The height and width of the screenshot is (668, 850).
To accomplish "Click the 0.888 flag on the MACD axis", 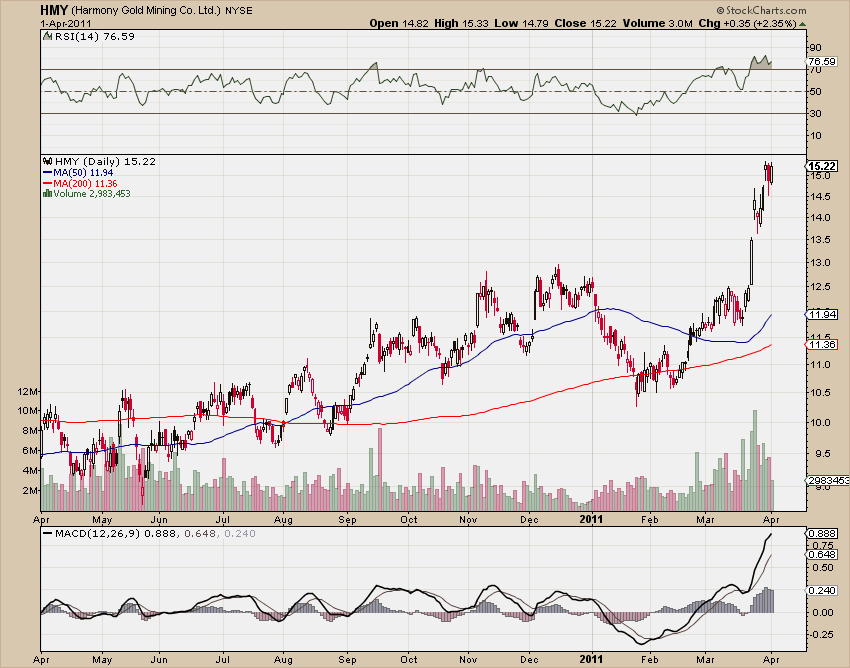I will coord(822,534).
